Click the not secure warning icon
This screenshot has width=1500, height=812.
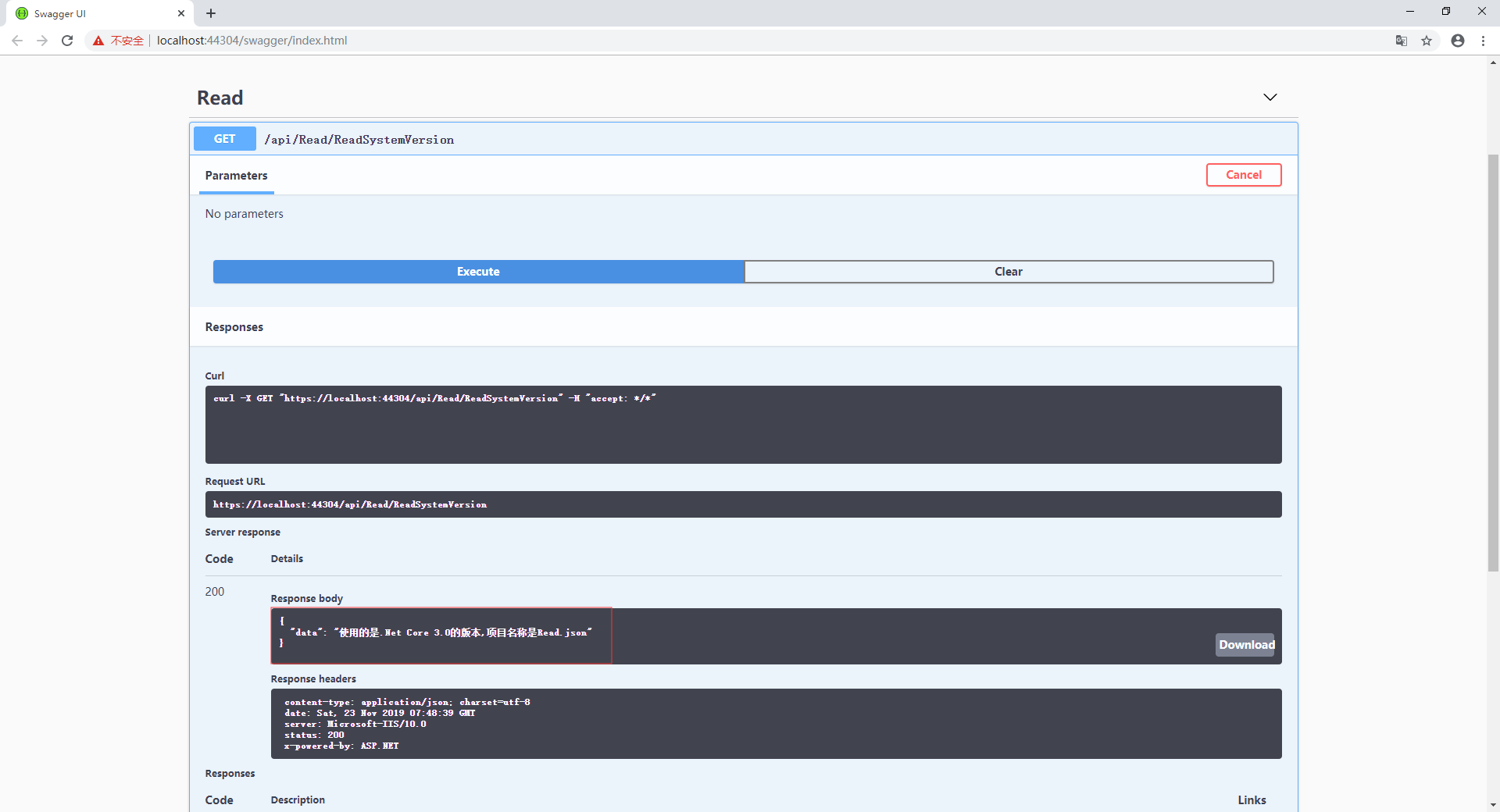98,41
